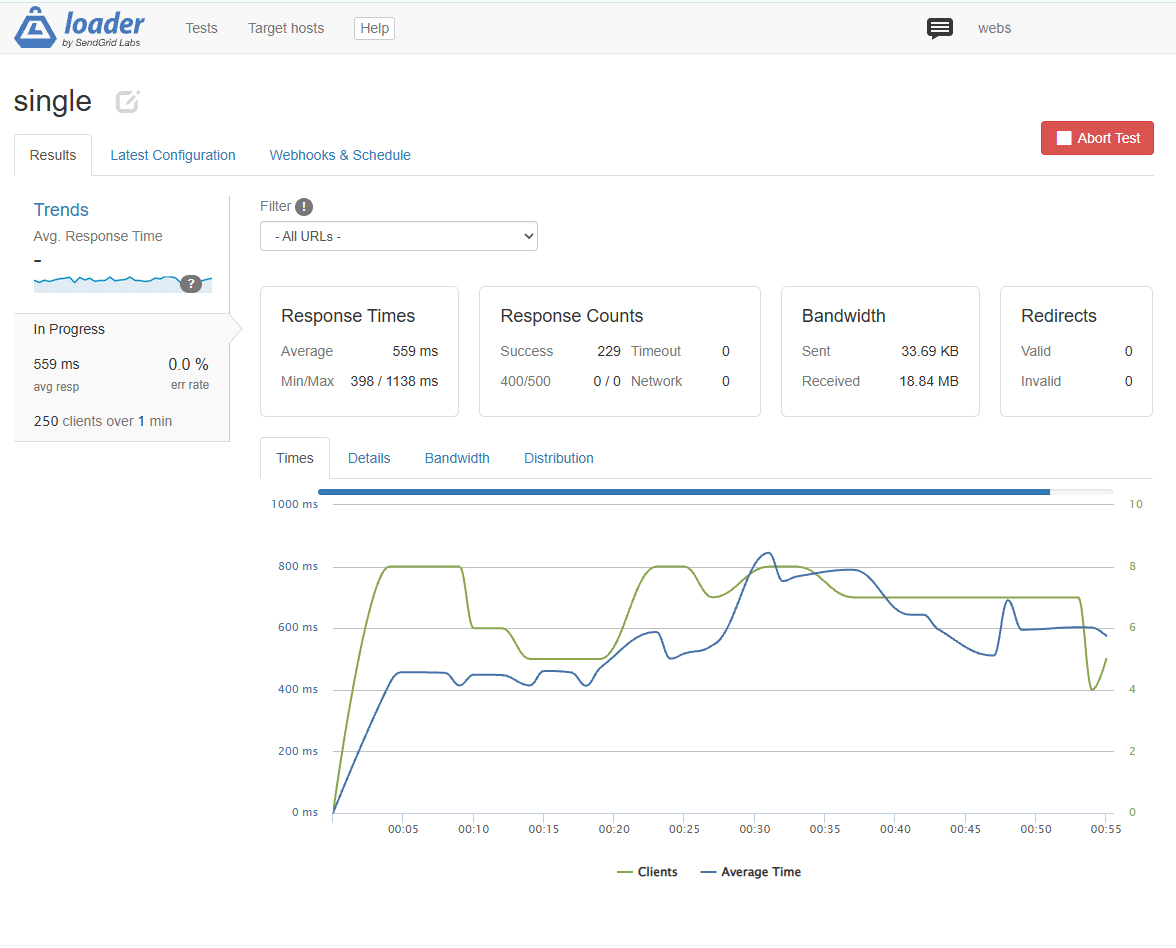1176x948 pixels.
Task: Click the Filter info exclamation icon
Action: pos(304,207)
